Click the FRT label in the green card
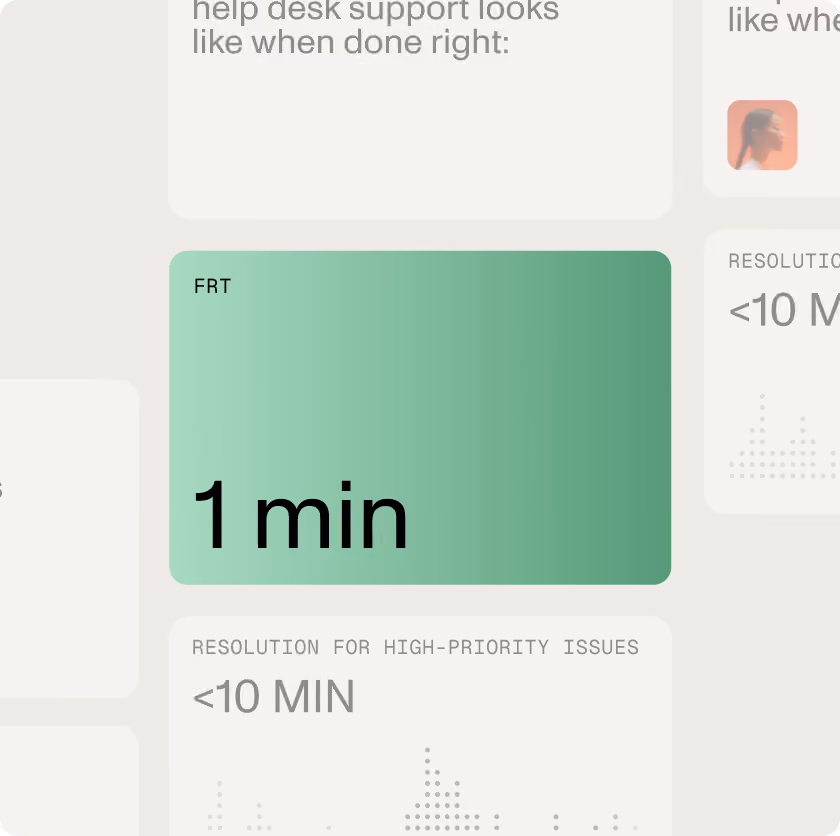This screenshot has height=836, width=840. pos(212,286)
